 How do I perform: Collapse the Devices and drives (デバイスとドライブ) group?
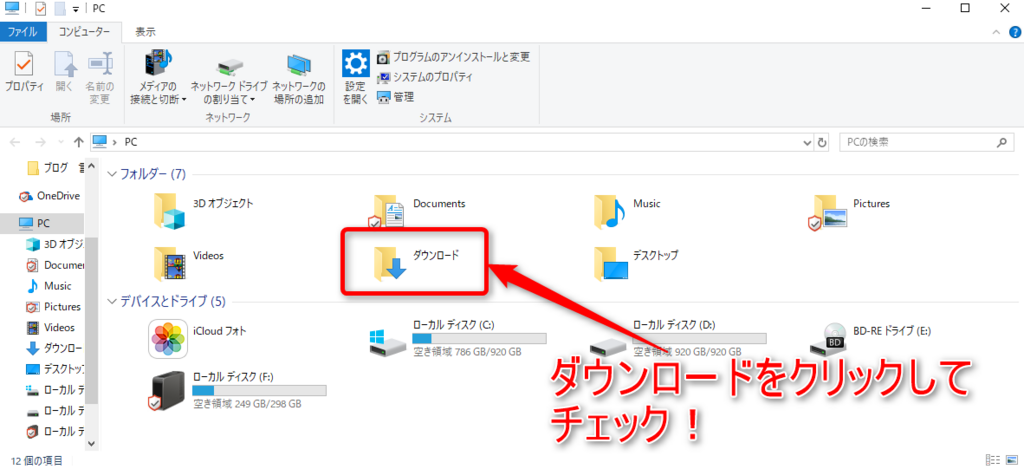click(112, 301)
